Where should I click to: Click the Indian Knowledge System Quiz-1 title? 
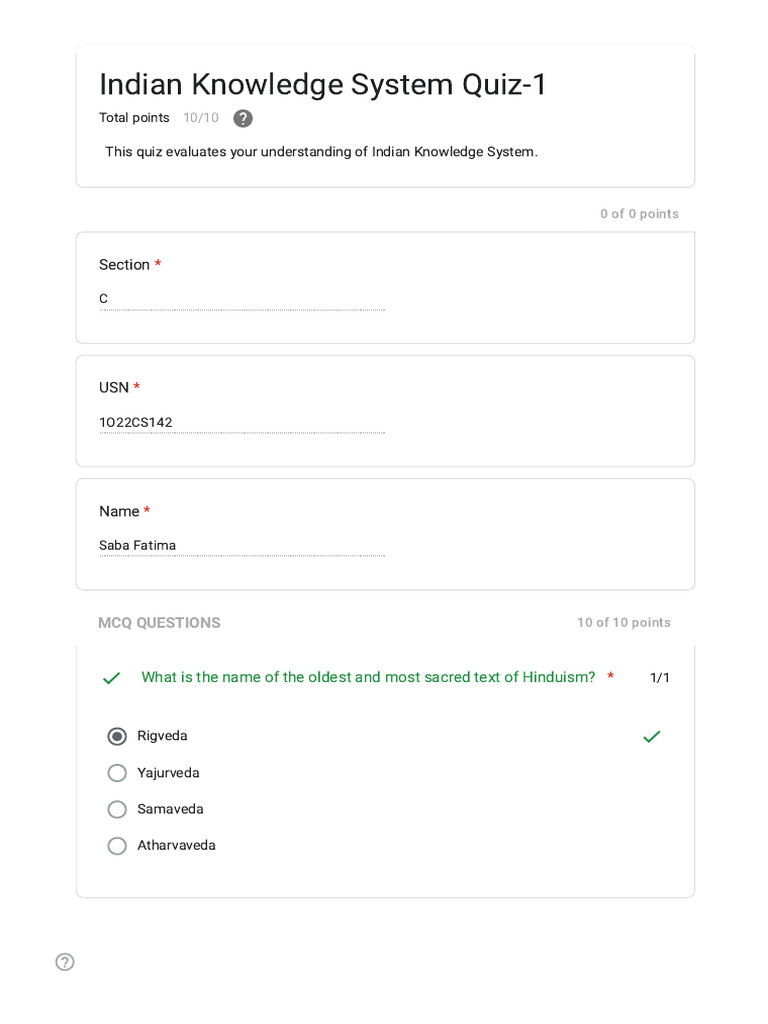323,84
